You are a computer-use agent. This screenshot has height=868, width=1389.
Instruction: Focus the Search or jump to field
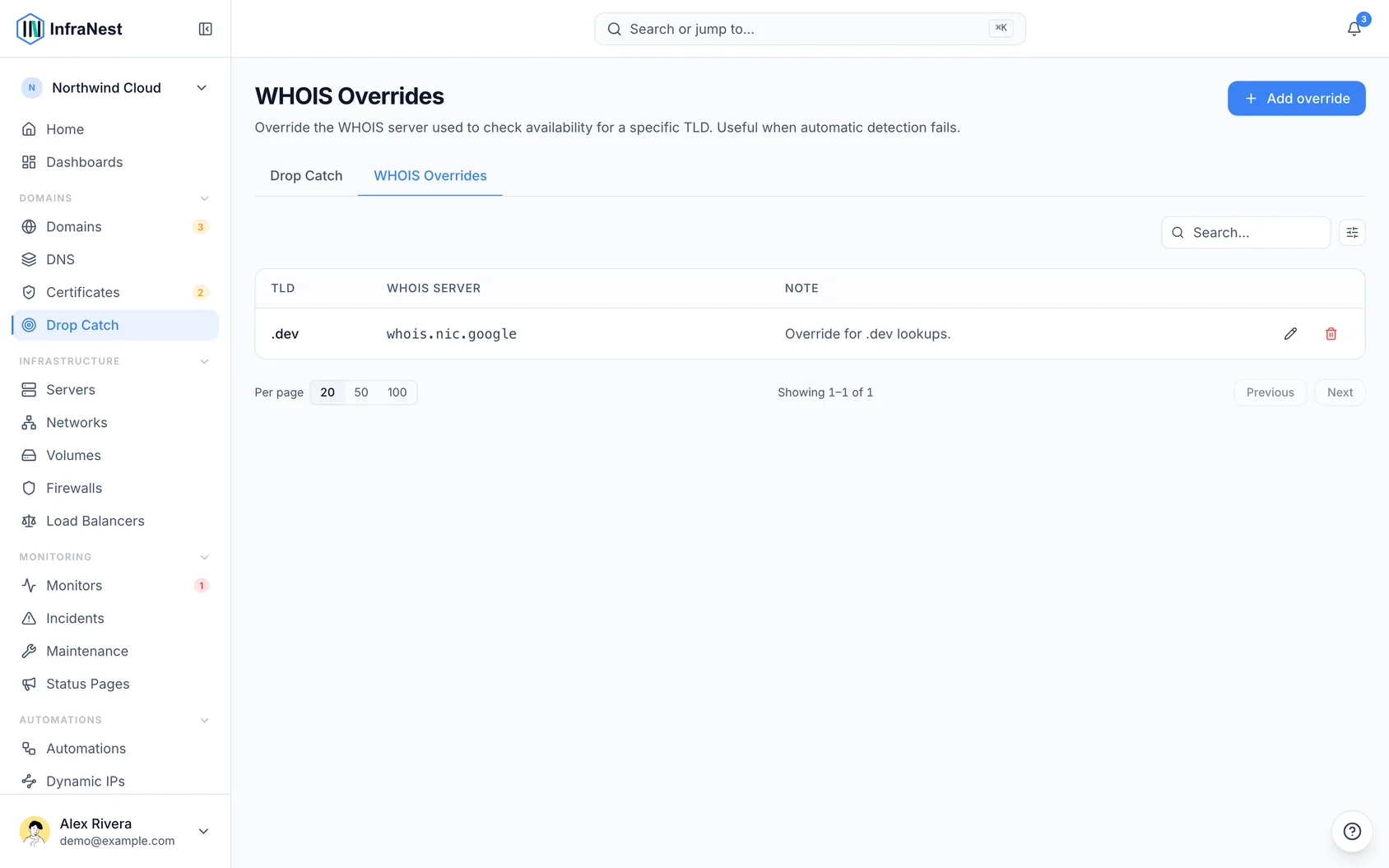click(810, 29)
